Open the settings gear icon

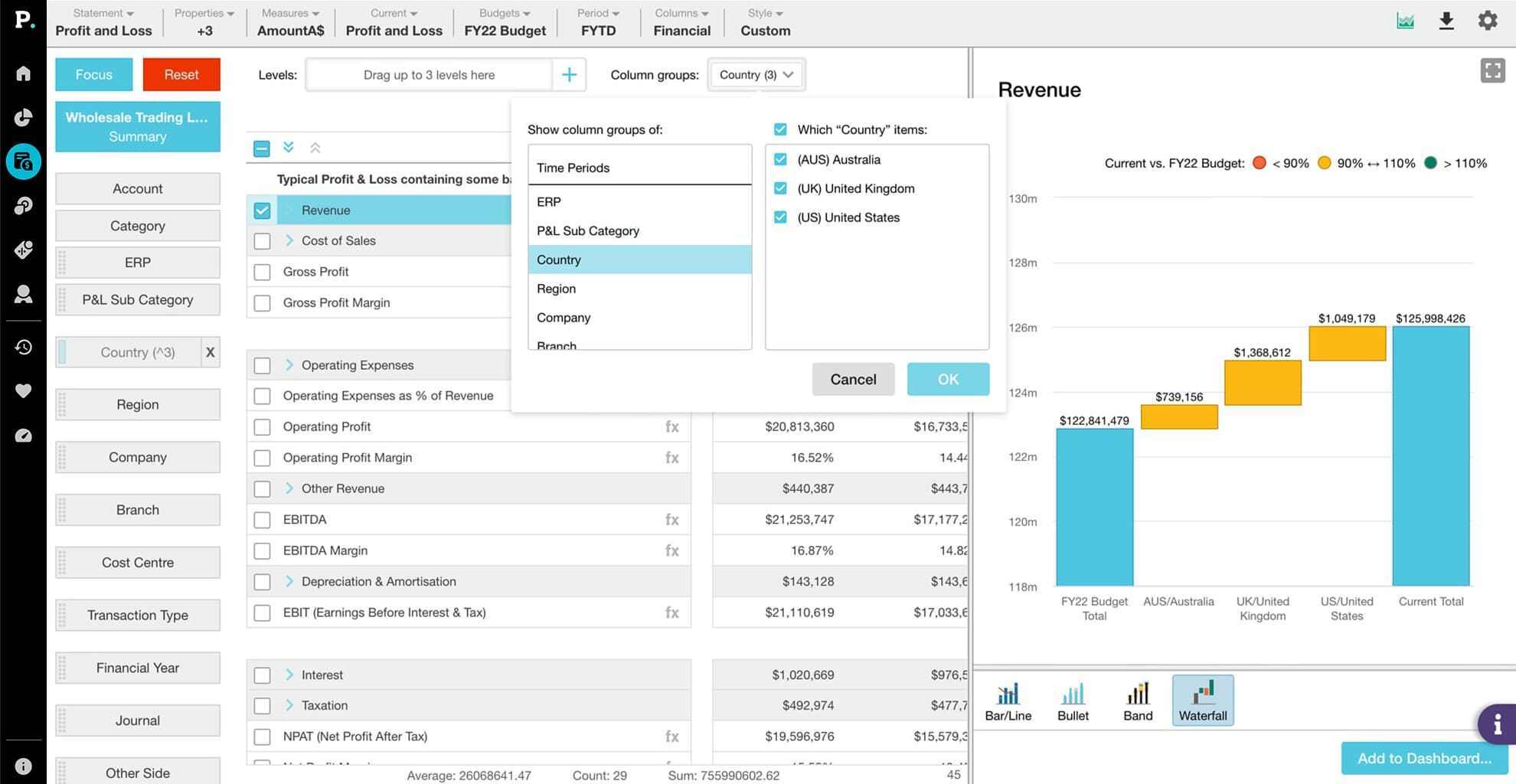pos(1487,21)
